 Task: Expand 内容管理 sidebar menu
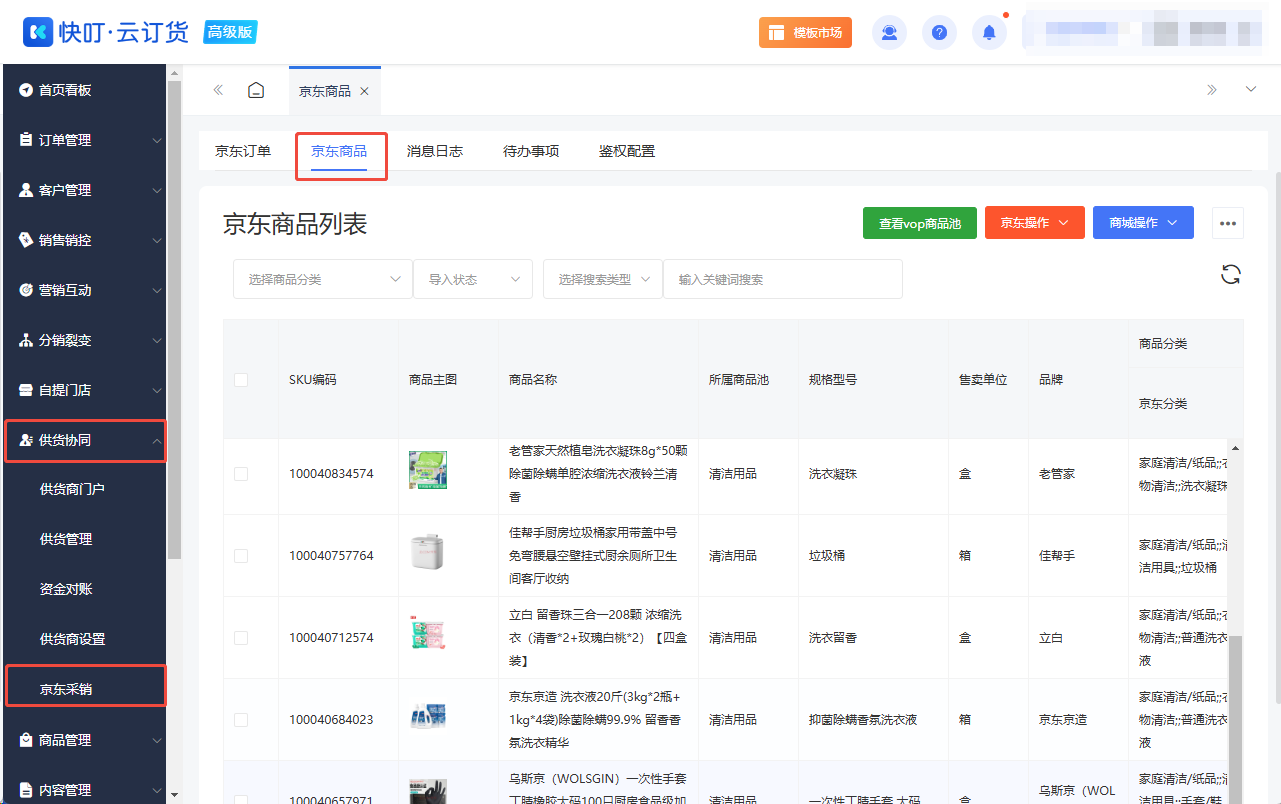click(83, 790)
